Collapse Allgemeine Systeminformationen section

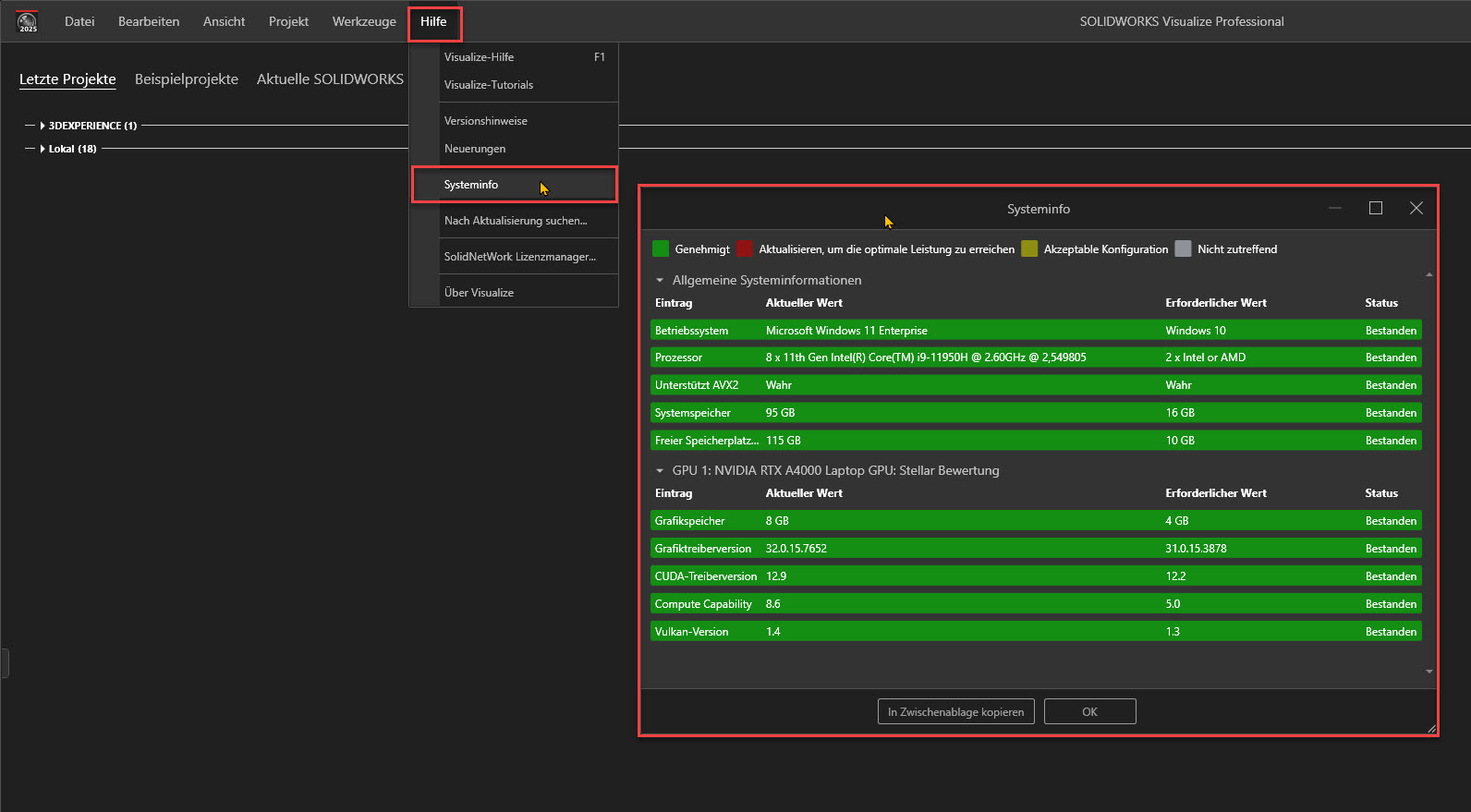[660, 280]
